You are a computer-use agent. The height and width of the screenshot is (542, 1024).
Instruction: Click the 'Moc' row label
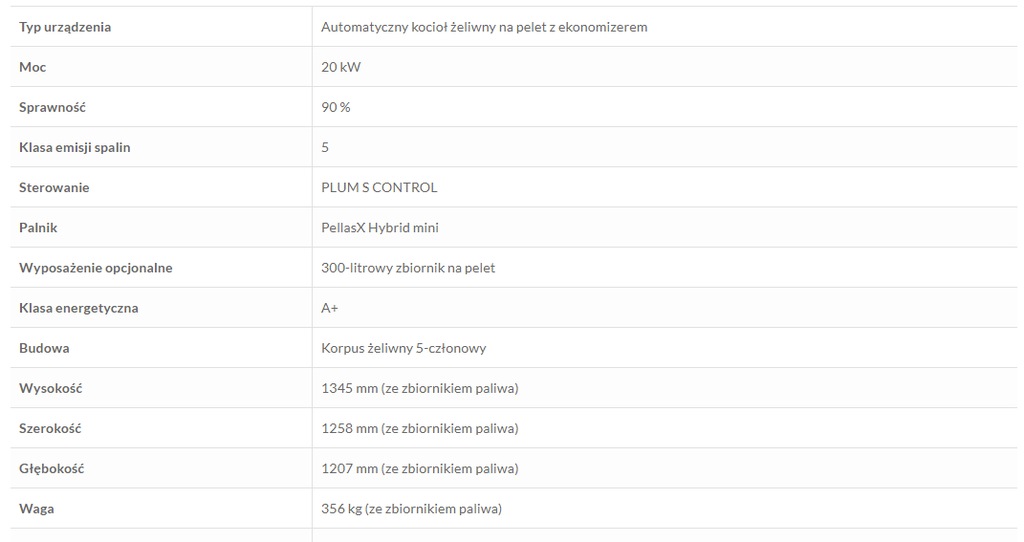pyautogui.click(x=33, y=67)
